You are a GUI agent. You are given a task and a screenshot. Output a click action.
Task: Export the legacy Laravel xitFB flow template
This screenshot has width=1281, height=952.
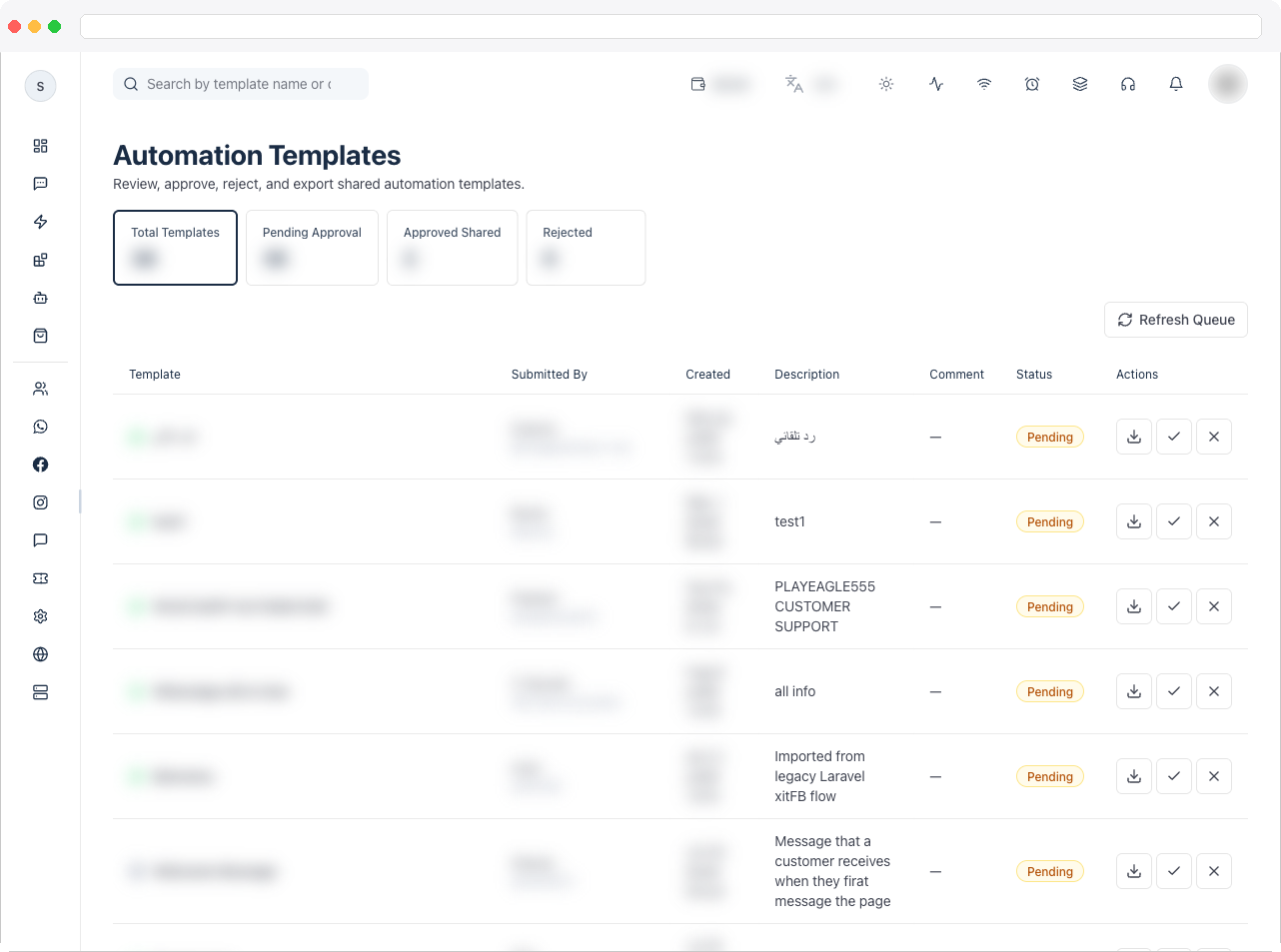coord(1134,776)
